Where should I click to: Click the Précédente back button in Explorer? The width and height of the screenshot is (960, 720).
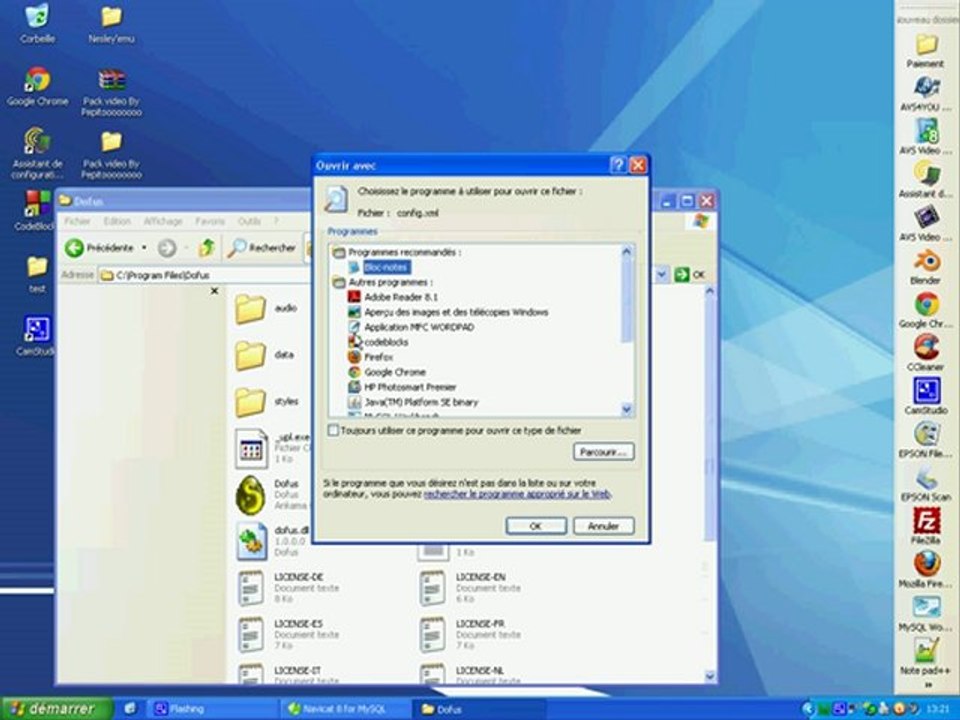[x=99, y=248]
